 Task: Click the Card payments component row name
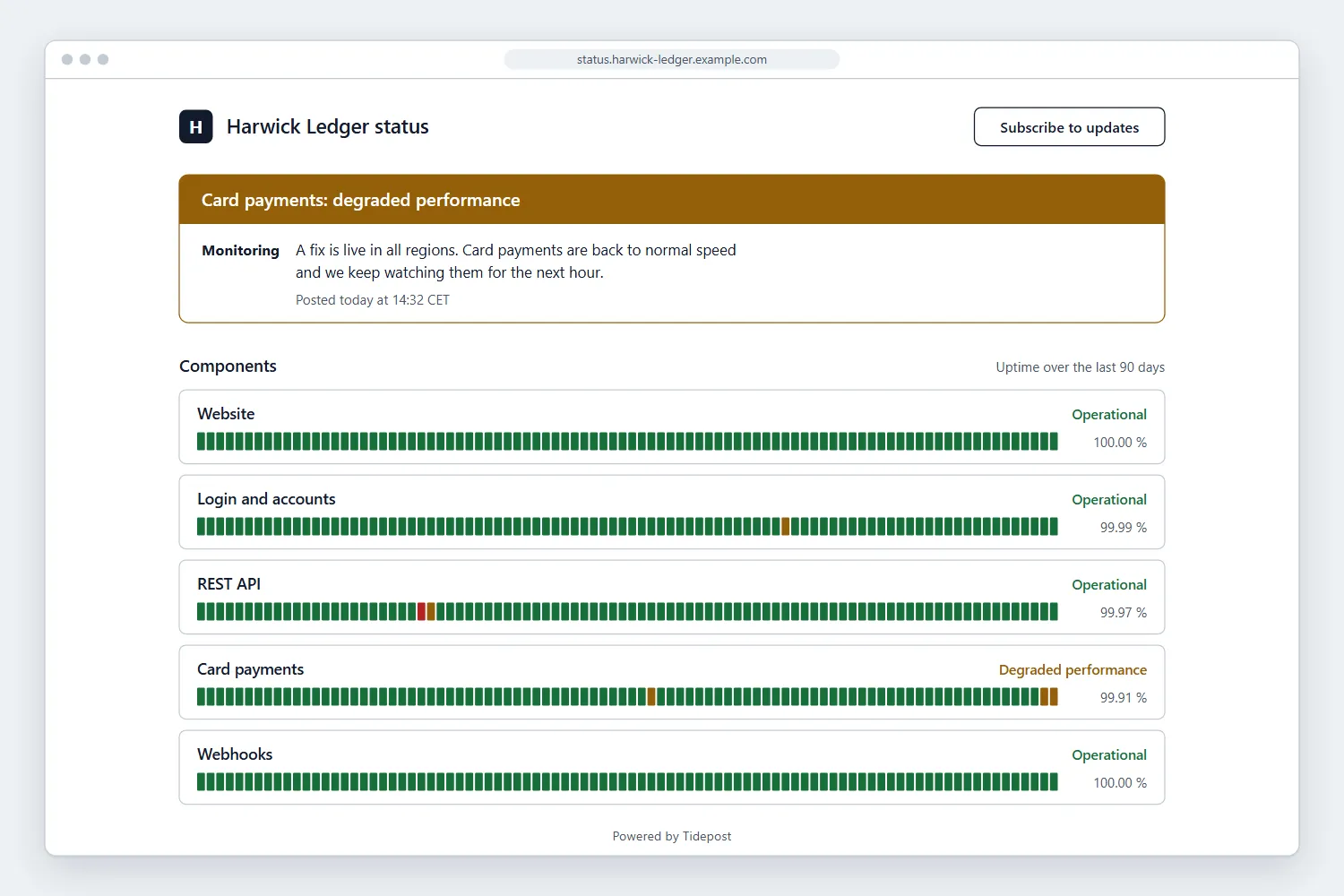250,669
